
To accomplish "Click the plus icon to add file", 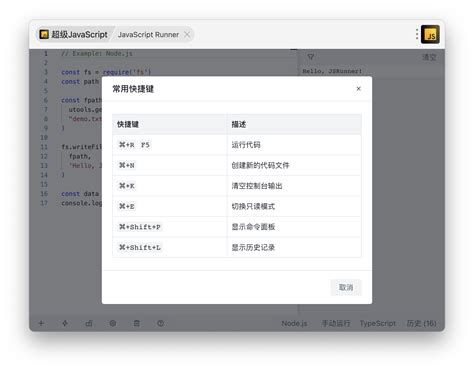I will (x=41, y=323).
